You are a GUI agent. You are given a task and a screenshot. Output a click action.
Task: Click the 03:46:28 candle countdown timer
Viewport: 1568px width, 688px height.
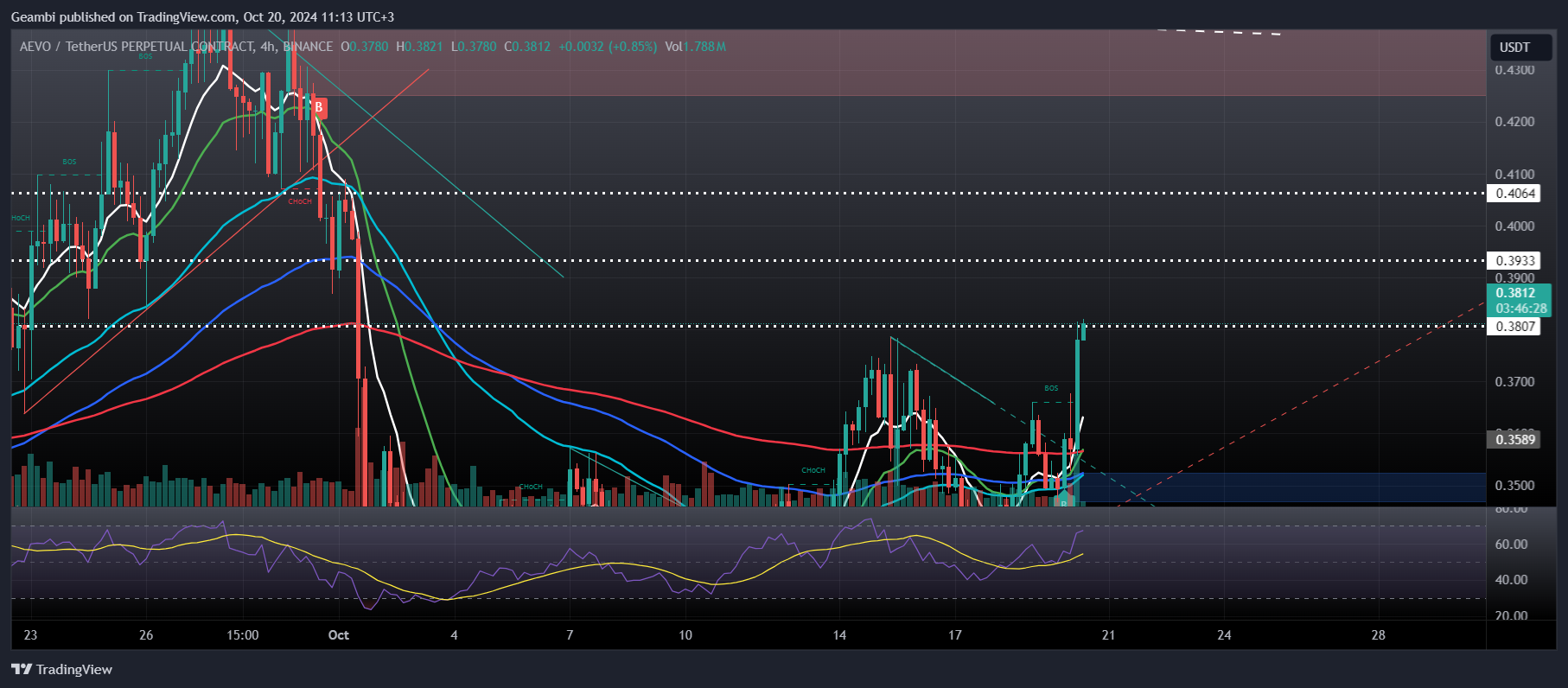click(1521, 309)
